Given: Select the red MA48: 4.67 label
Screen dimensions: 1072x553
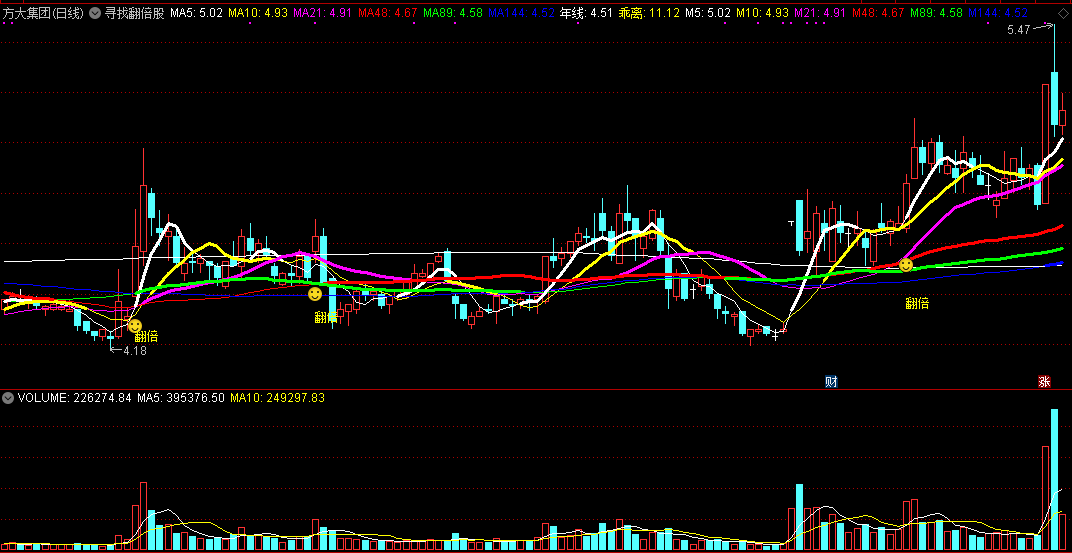Looking at the screenshot, I should pos(387,12).
